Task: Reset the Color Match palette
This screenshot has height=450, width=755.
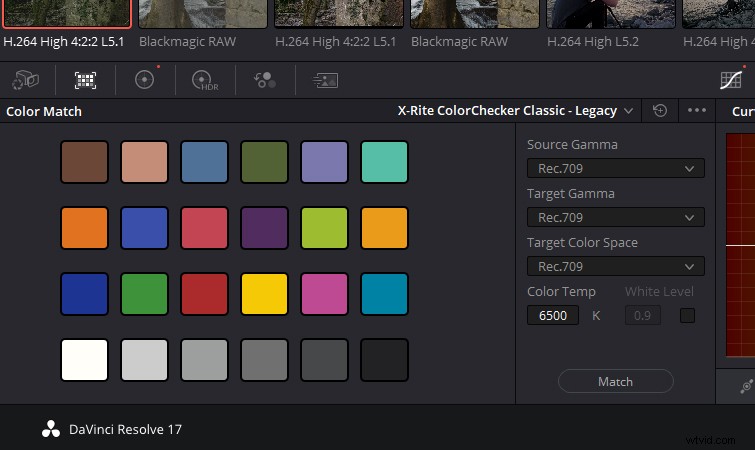Action: coord(660,111)
